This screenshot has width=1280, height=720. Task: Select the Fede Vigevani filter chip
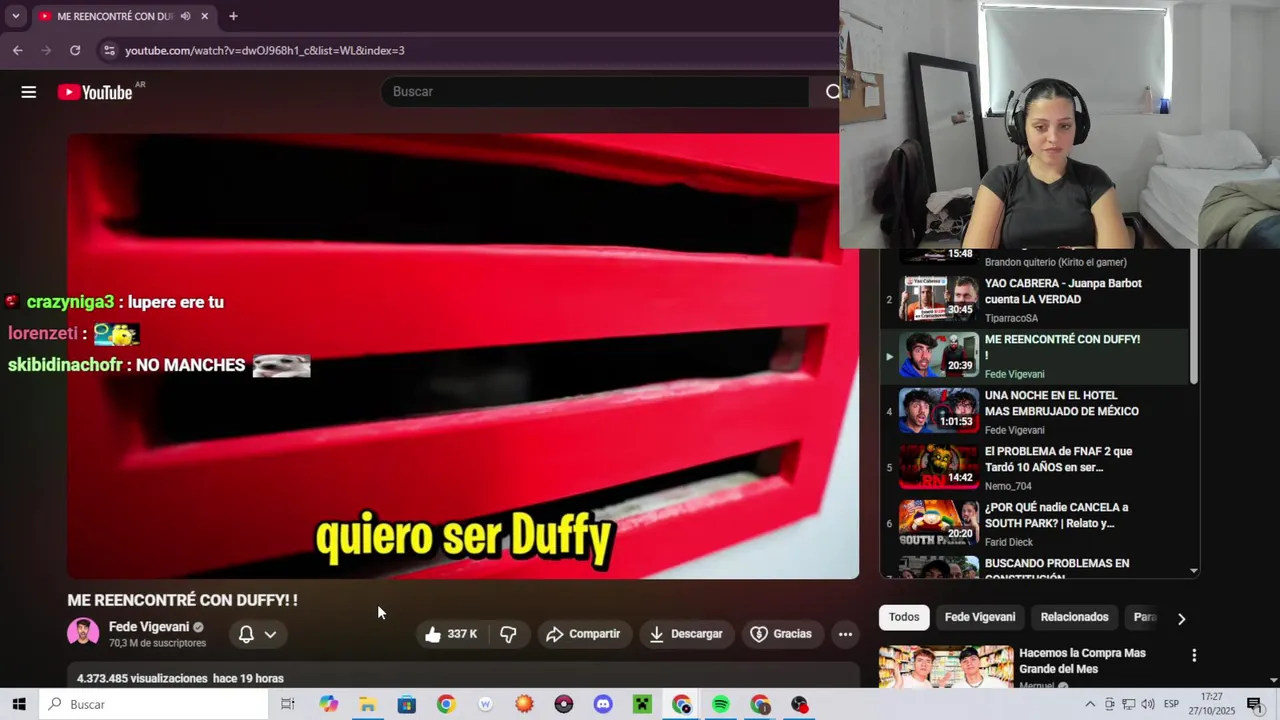[980, 617]
